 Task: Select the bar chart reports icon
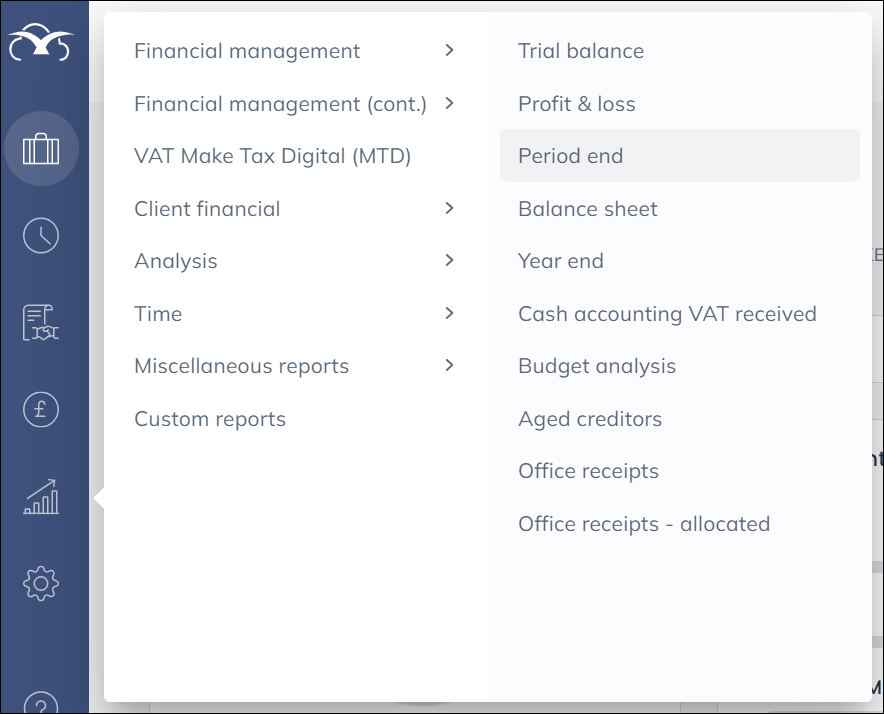pos(41,496)
